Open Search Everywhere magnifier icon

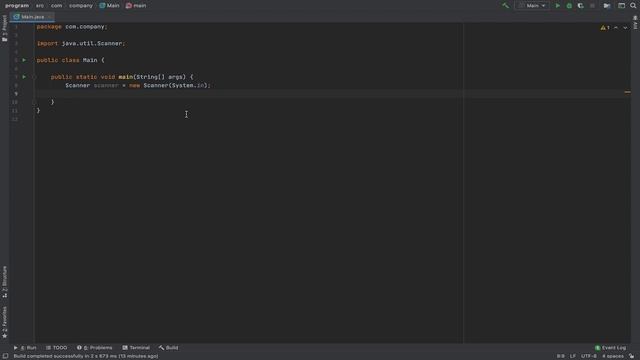[x=633, y=6]
